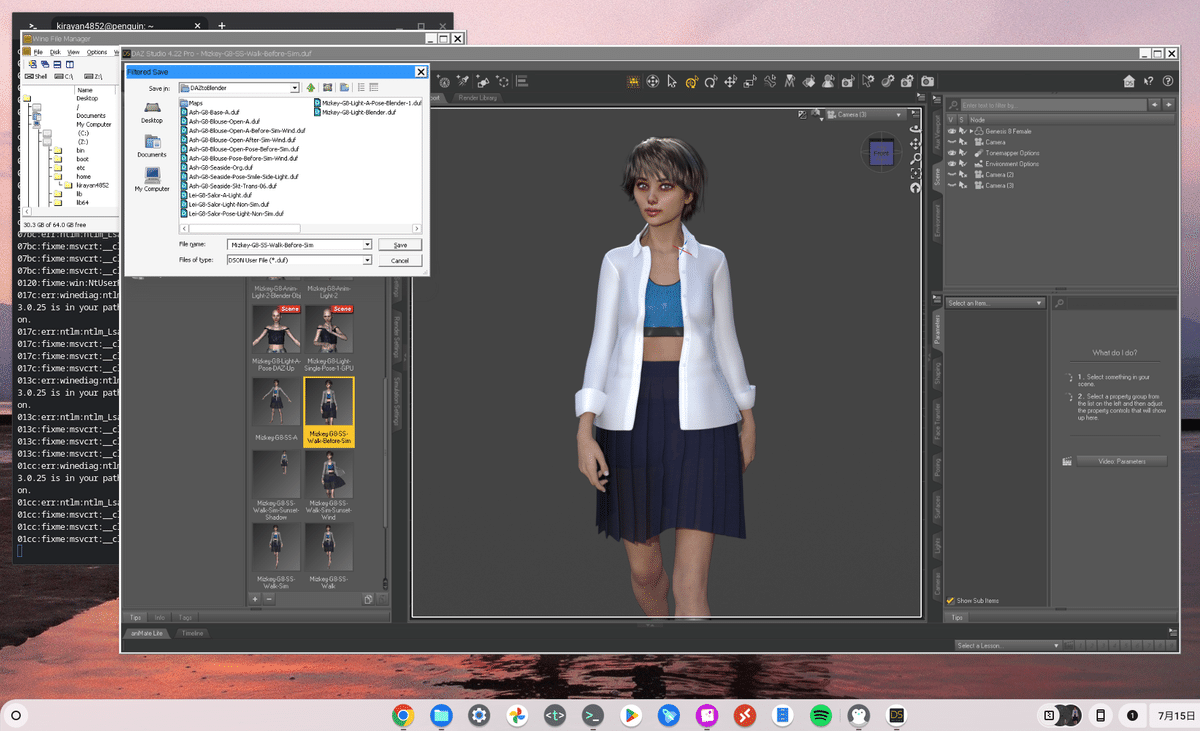Screen dimensions: 1200x731
Task: Select the Translate move-arrows tool
Action: point(731,81)
